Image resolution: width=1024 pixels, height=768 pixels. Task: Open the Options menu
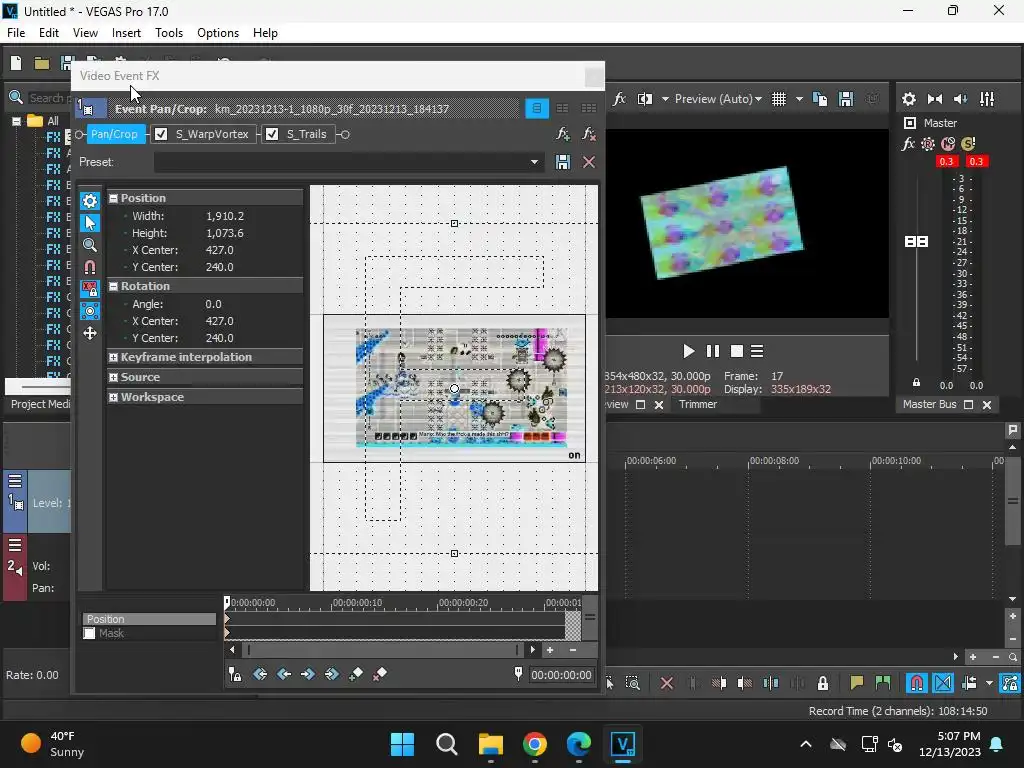coord(217,33)
